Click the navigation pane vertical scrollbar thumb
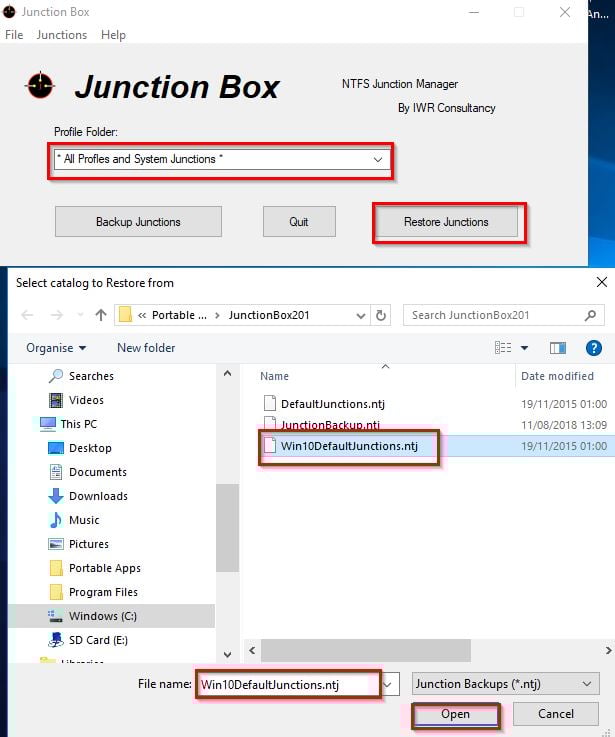The image size is (615, 737). pyautogui.click(x=228, y=527)
